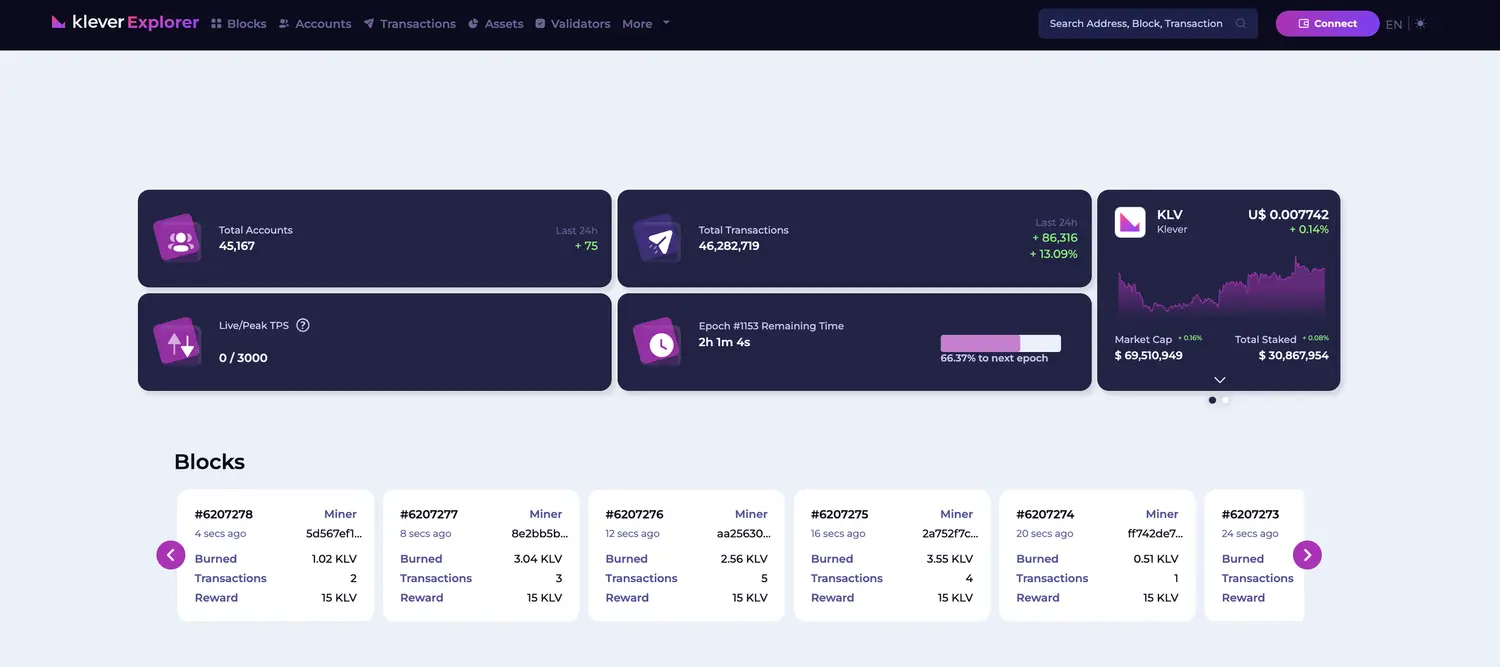Click the 1.02 KLV burned value
1500x667 pixels.
click(x=334, y=559)
